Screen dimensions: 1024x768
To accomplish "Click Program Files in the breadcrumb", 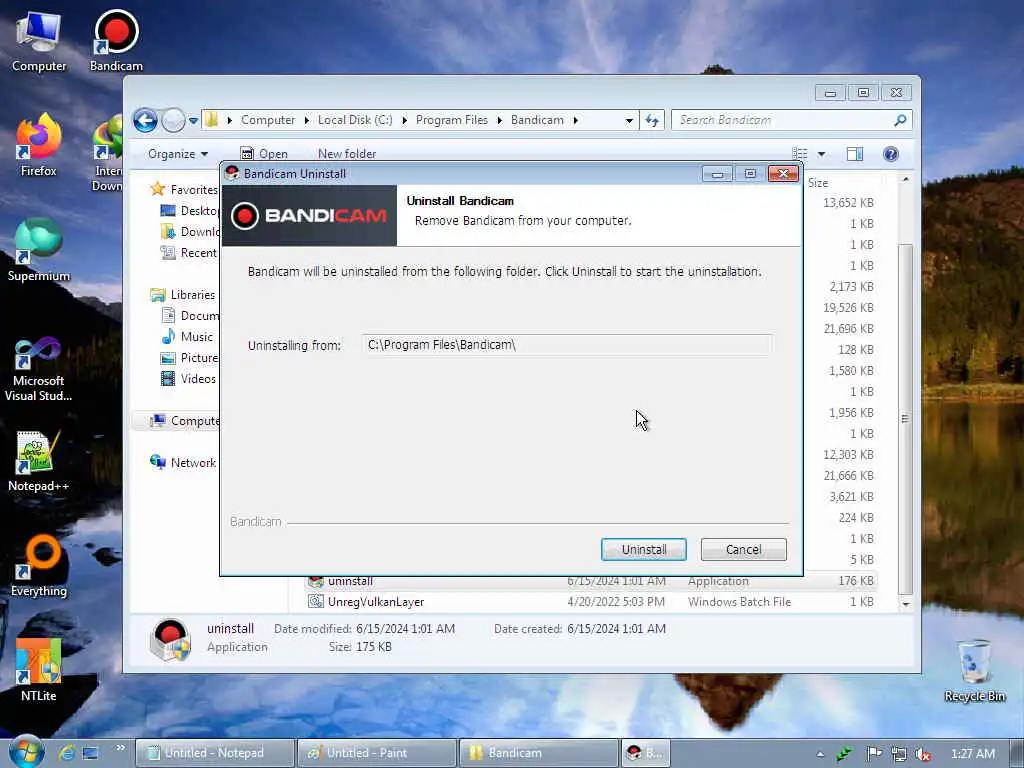I will click(452, 120).
